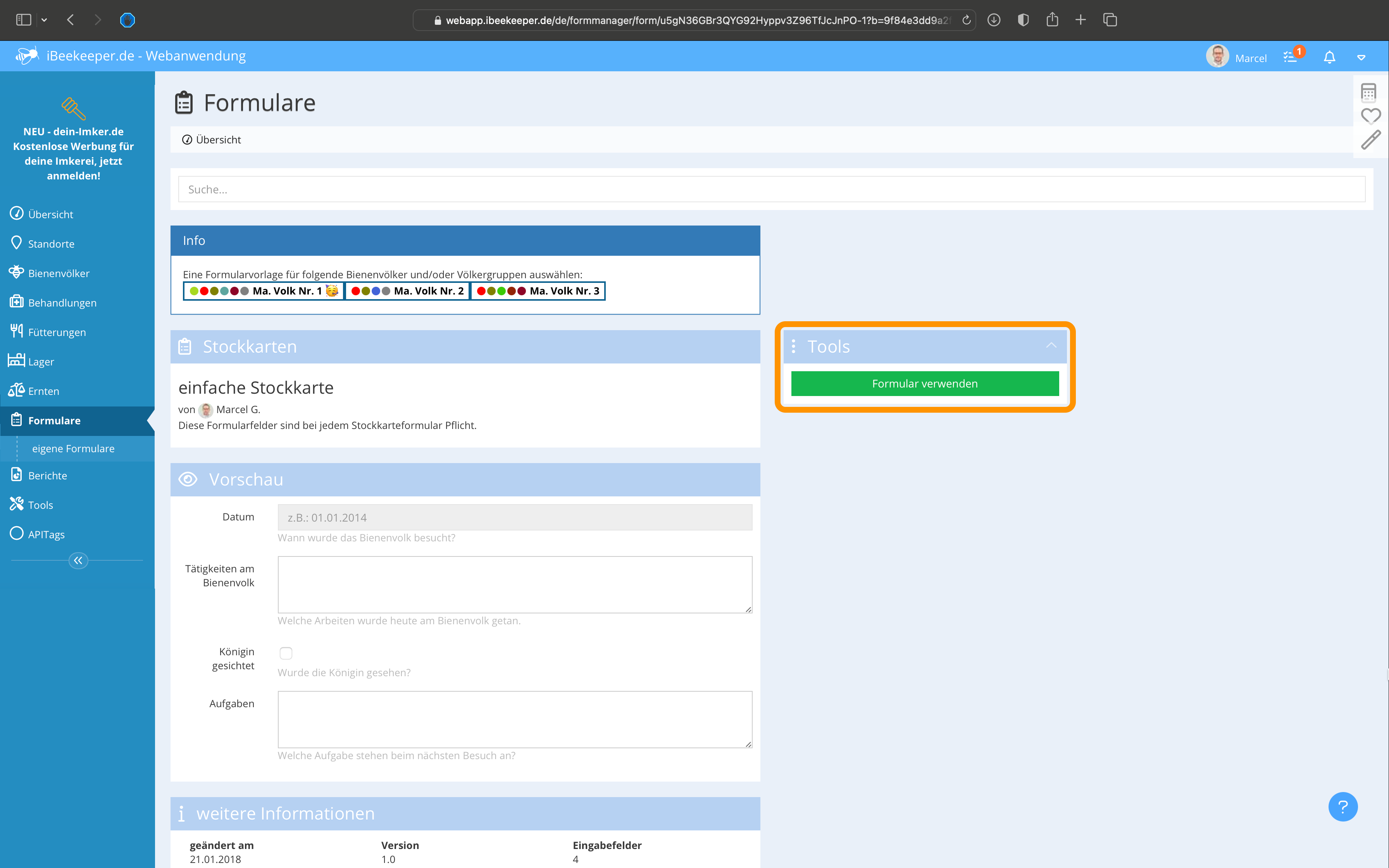Click Safari sidebar toggle icon
The height and width of the screenshot is (868, 1389).
pos(24,20)
